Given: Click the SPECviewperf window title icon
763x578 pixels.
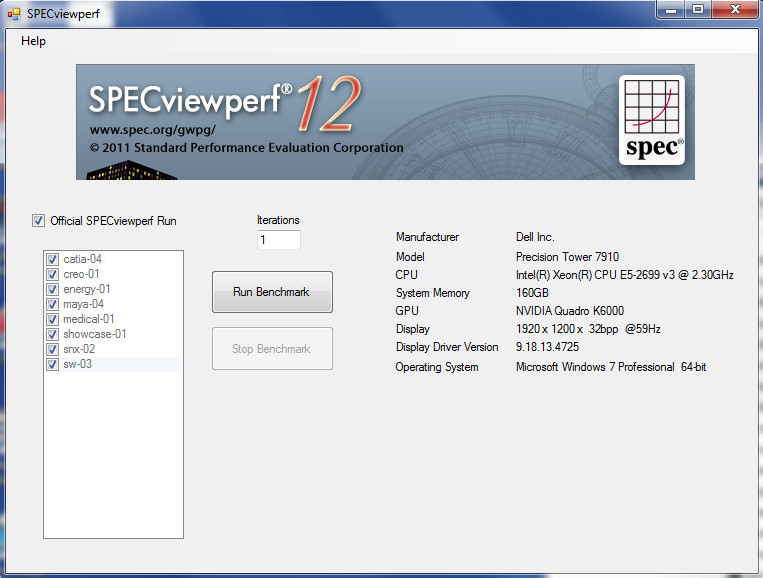Looking at the screenshot, I should coord(14,14).
